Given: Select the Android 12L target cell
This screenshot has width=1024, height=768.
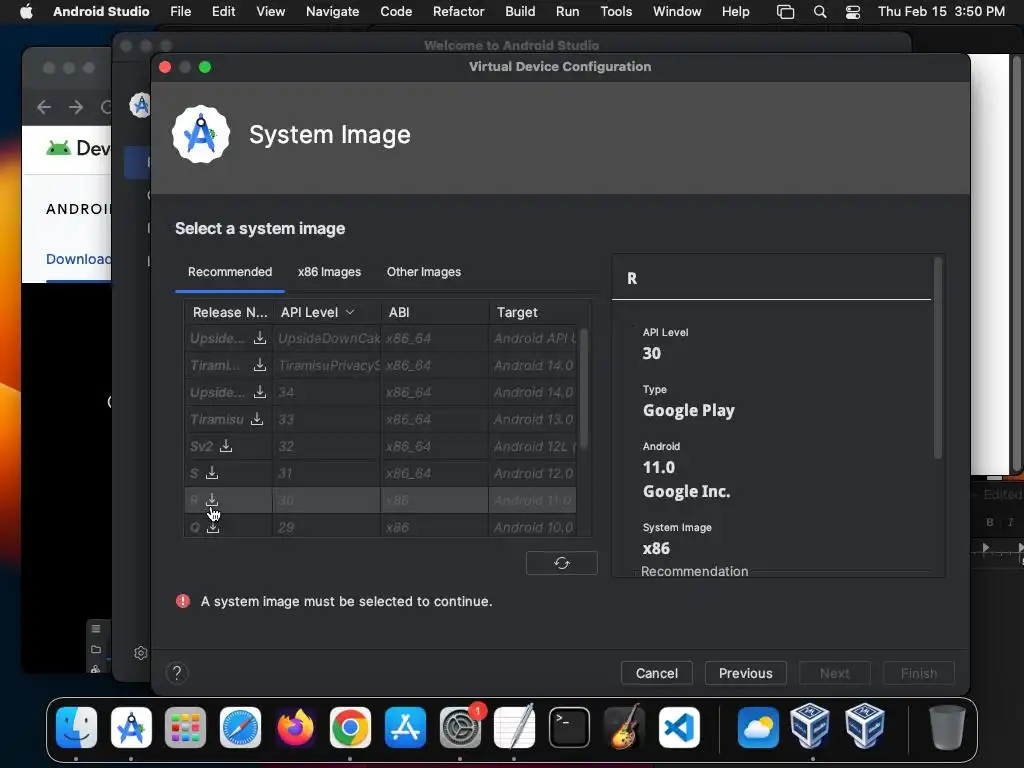Looking at the screenshot, I should coord(533,446).
